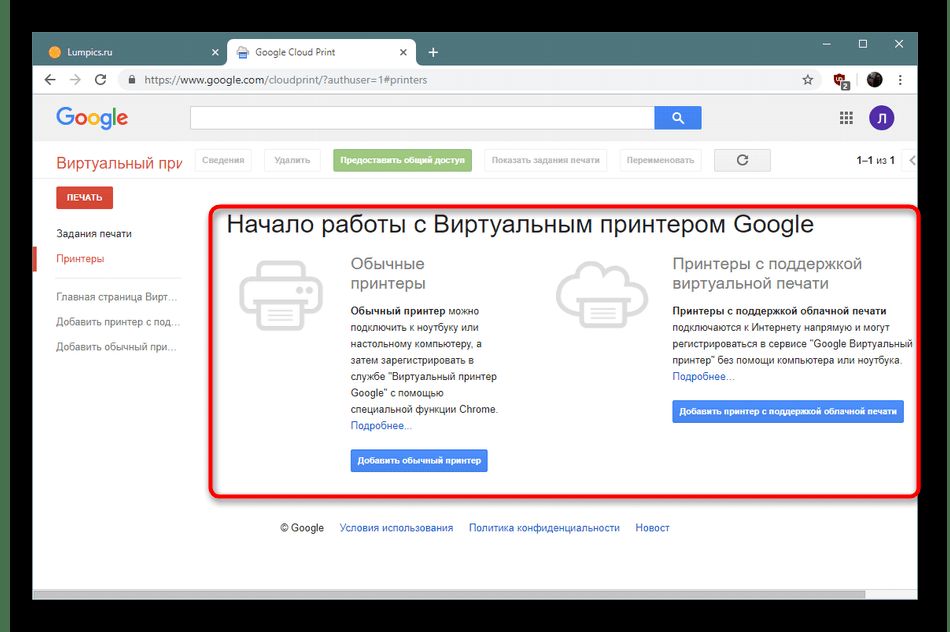Open the Chrome three-dot menu

click(x=902, y=80)
